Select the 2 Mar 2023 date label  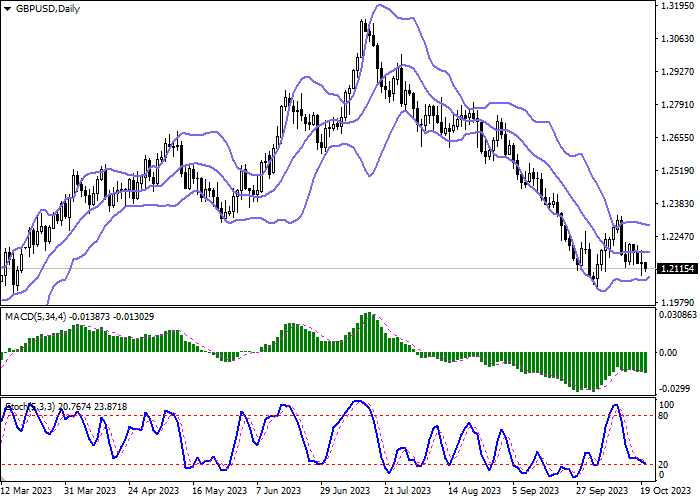pyautogui.click(x=27, y=491)
